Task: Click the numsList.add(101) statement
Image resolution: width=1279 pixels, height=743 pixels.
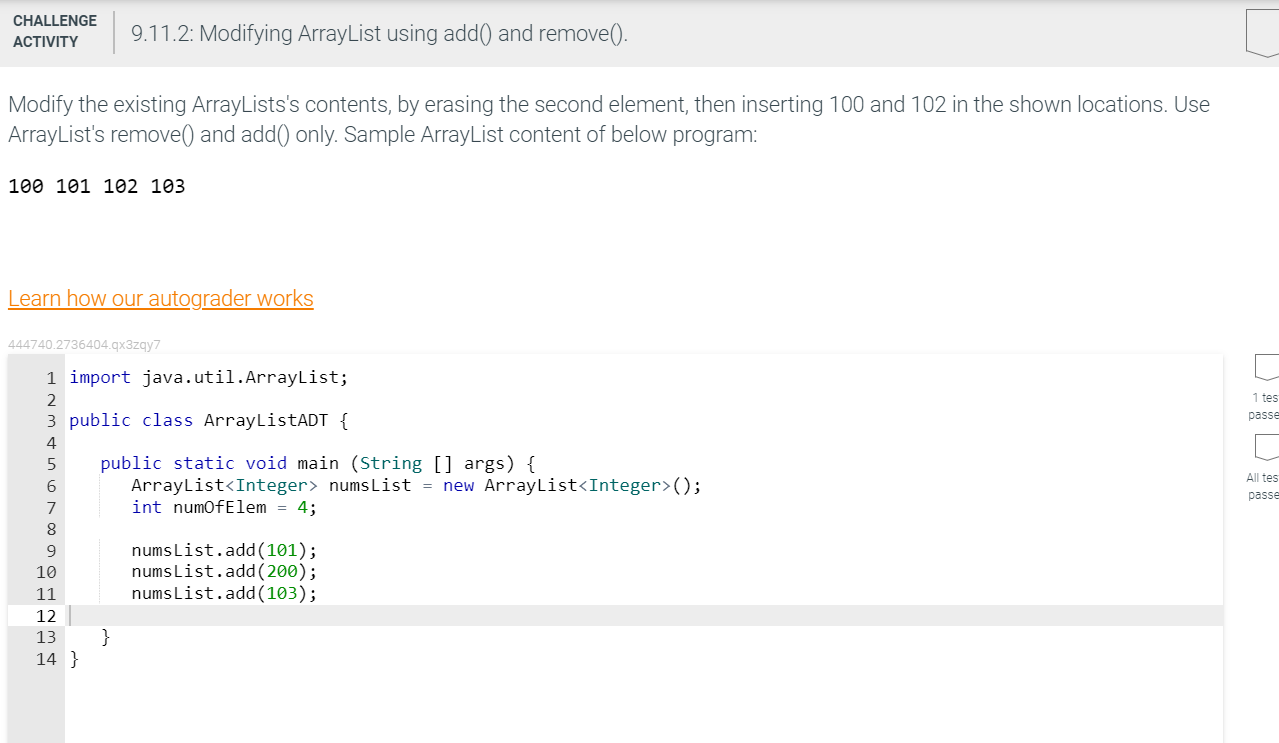Action: pos(222,550)
